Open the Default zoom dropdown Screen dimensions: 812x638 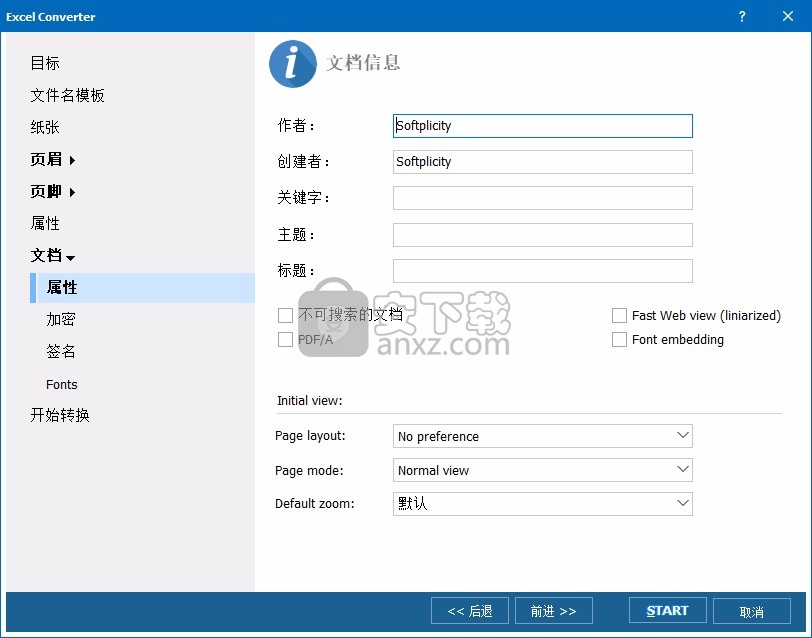click(x=542, y=503)
